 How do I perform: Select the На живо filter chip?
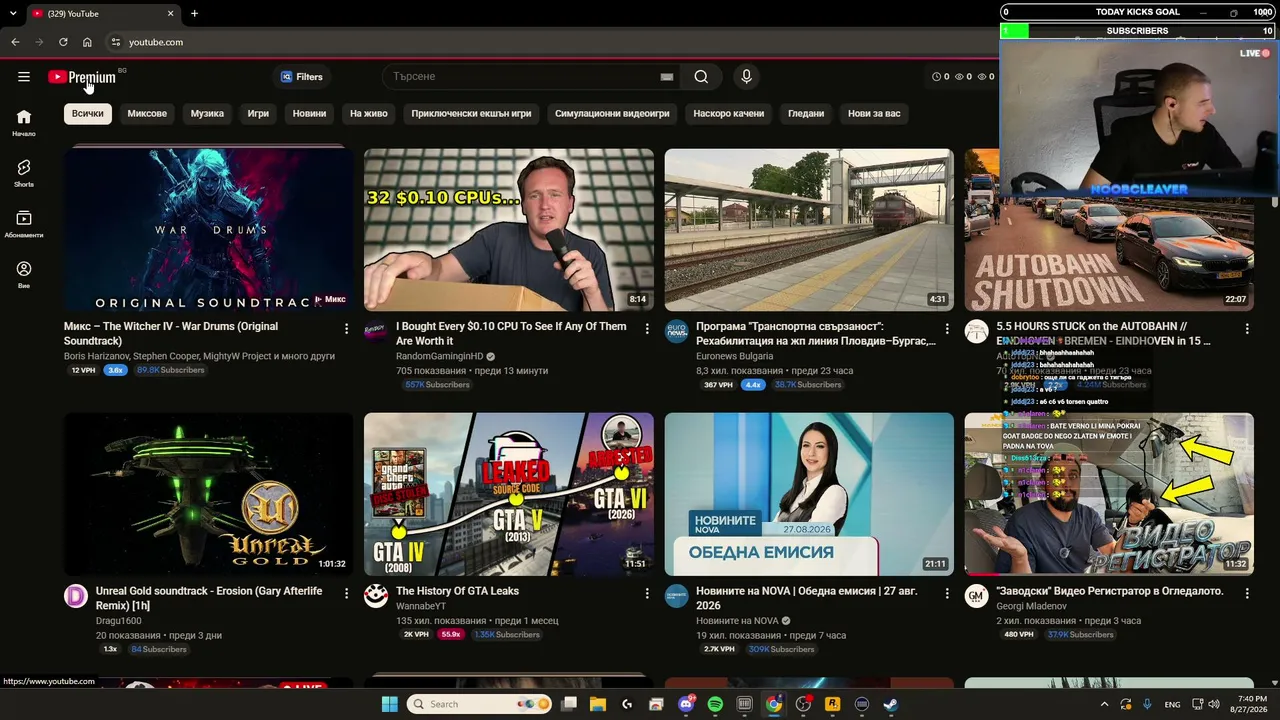[x=369, y=114]
